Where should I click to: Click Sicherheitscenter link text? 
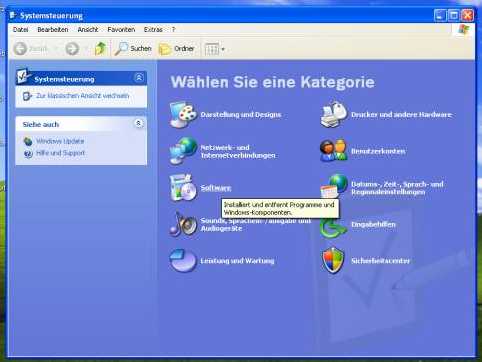(x=380, y=261)
